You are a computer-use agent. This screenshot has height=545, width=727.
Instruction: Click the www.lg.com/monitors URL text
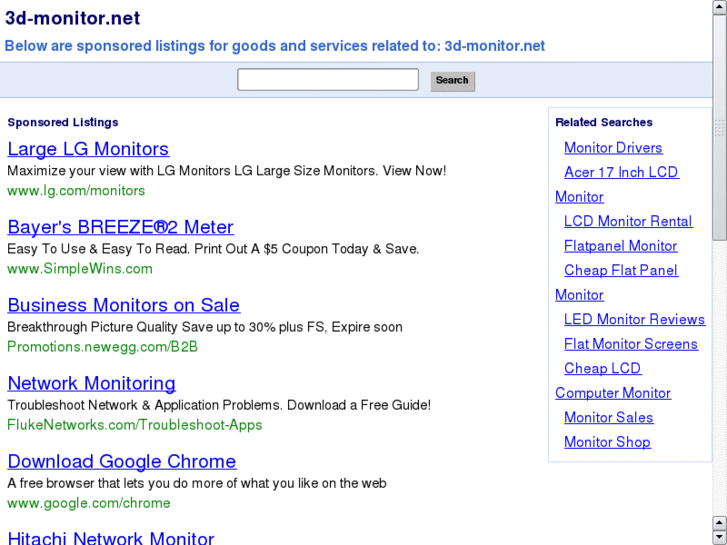click(76, 191)
